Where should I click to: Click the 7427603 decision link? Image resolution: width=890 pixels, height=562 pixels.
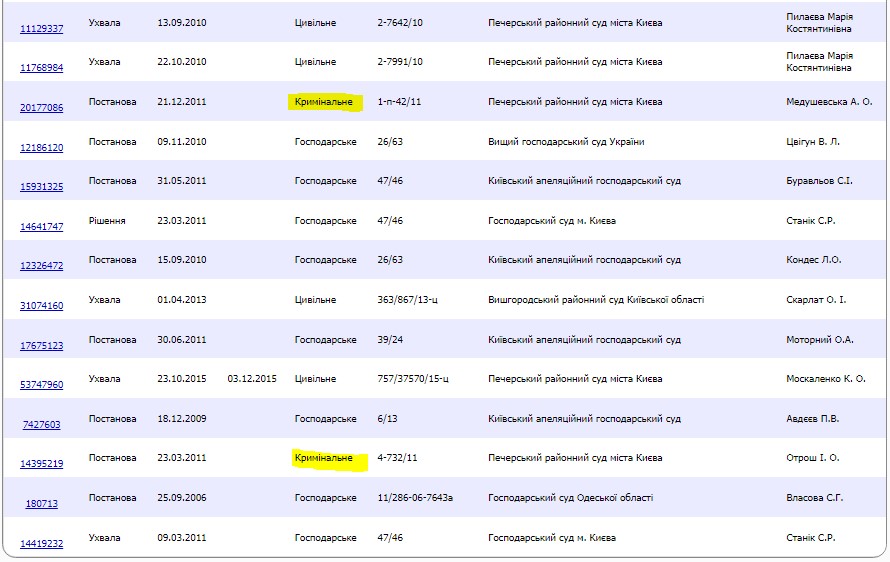coord(41,425)
